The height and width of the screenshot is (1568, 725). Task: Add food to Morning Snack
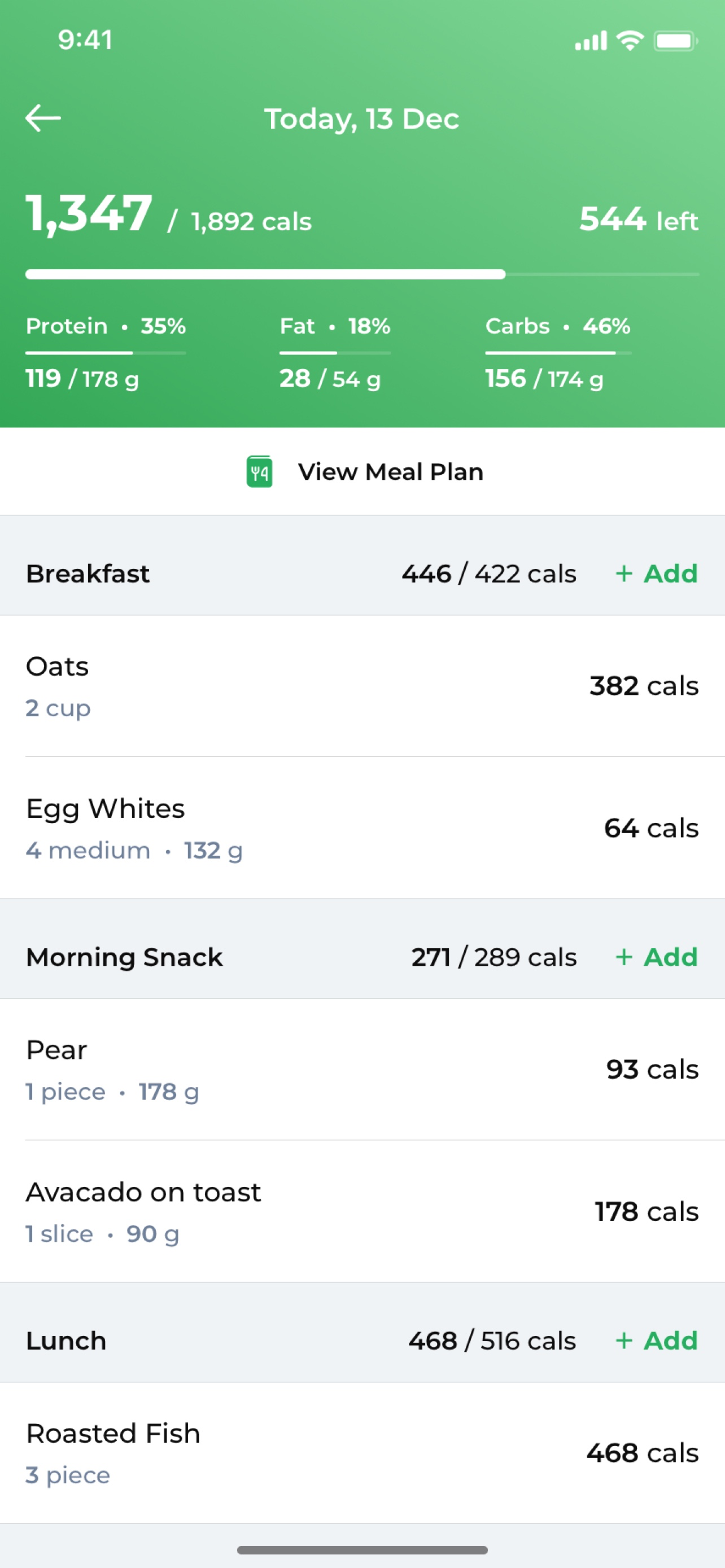[656, 957]
